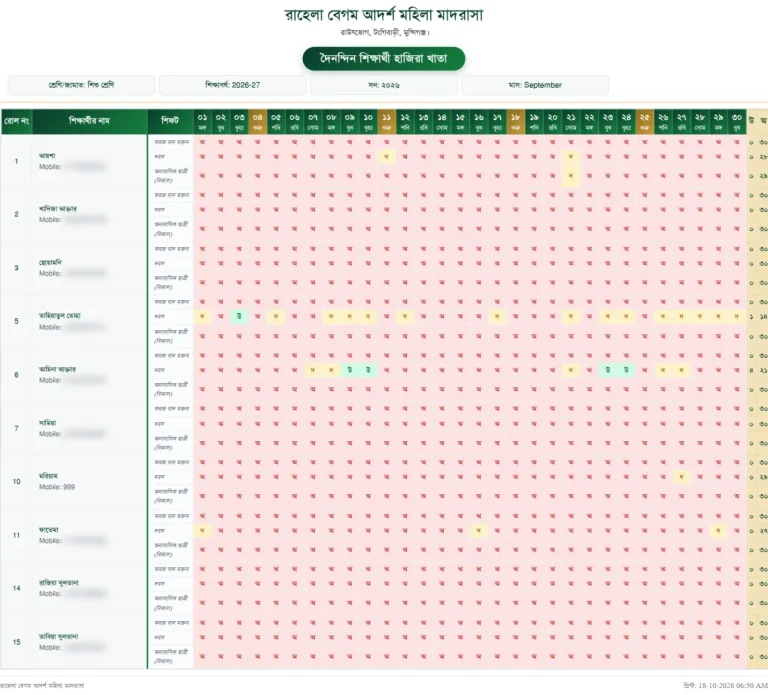Click roll 5's green cell on day 03
Screen dimensions: 768x695
(x=239, y=316)
